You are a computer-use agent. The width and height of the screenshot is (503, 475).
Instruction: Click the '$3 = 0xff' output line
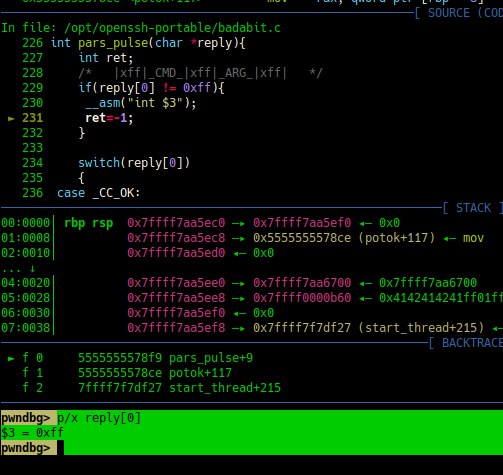pyautogui.click(x=32, y=433)
